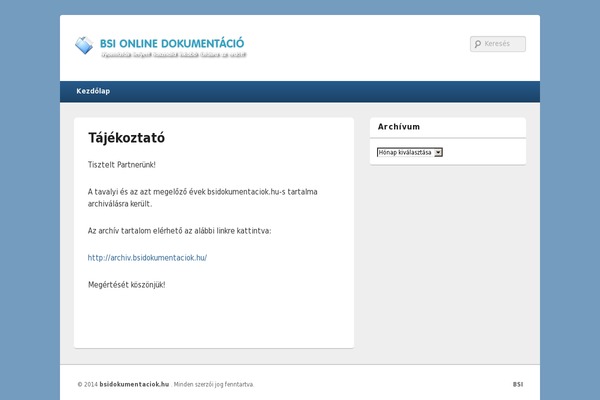This screenshot has width=600, height=400.
Task: Open the Hónap kiválasztása archive dropdown
Action: [410, 152]
